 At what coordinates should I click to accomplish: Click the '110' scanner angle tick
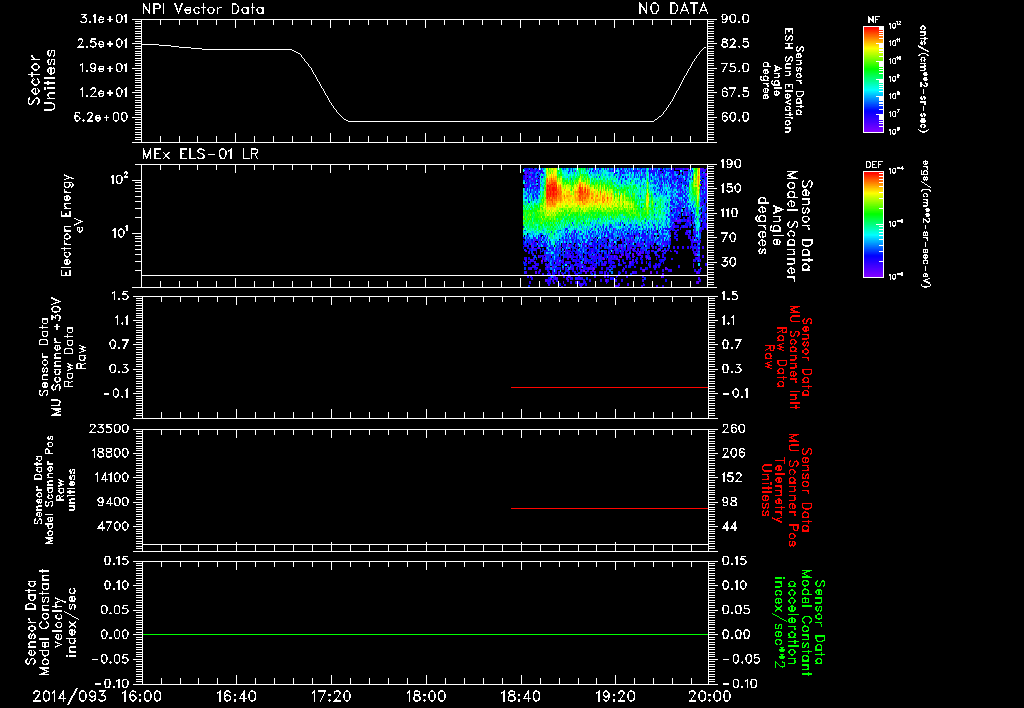coord(731,213)
